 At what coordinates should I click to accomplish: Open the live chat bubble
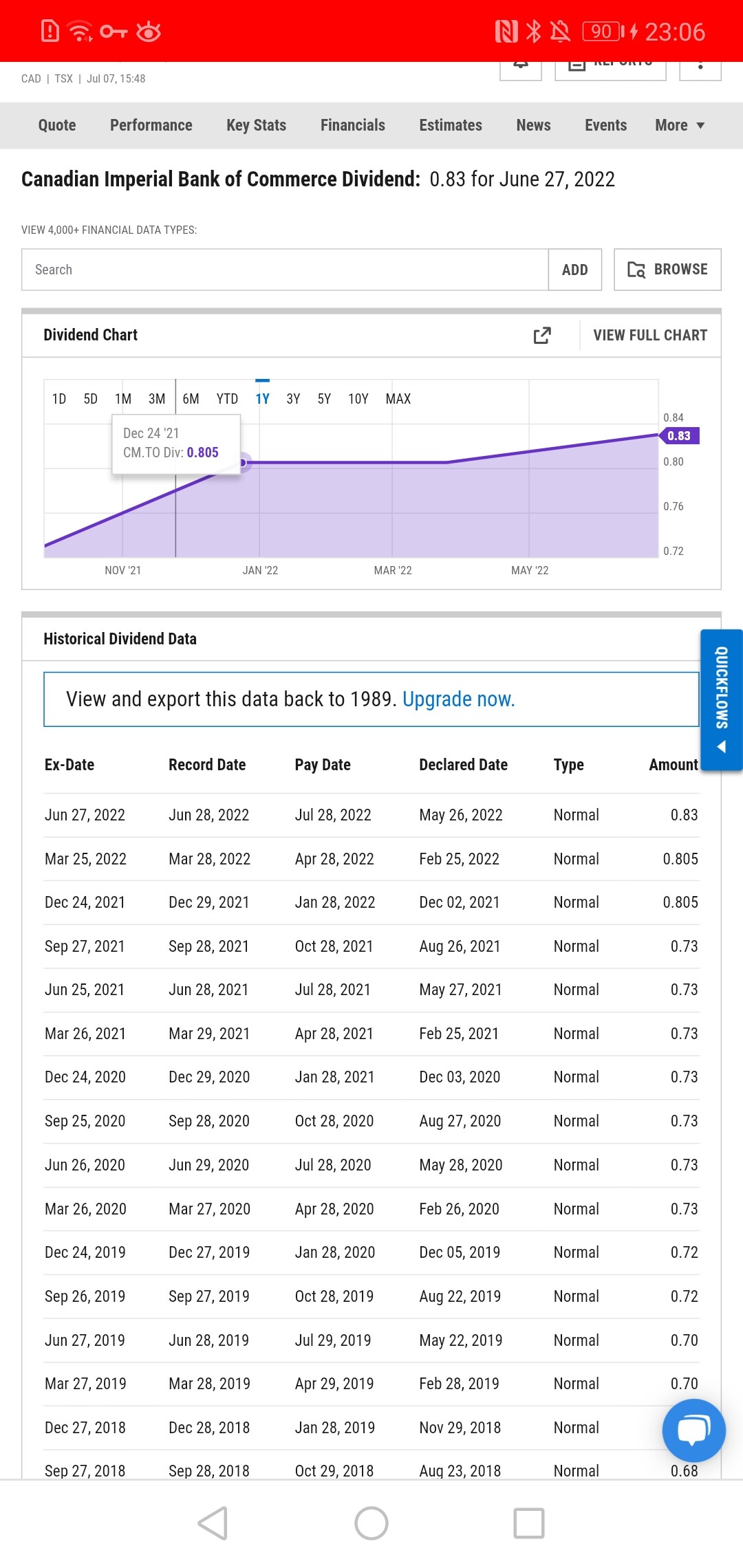pos(693,1430)
